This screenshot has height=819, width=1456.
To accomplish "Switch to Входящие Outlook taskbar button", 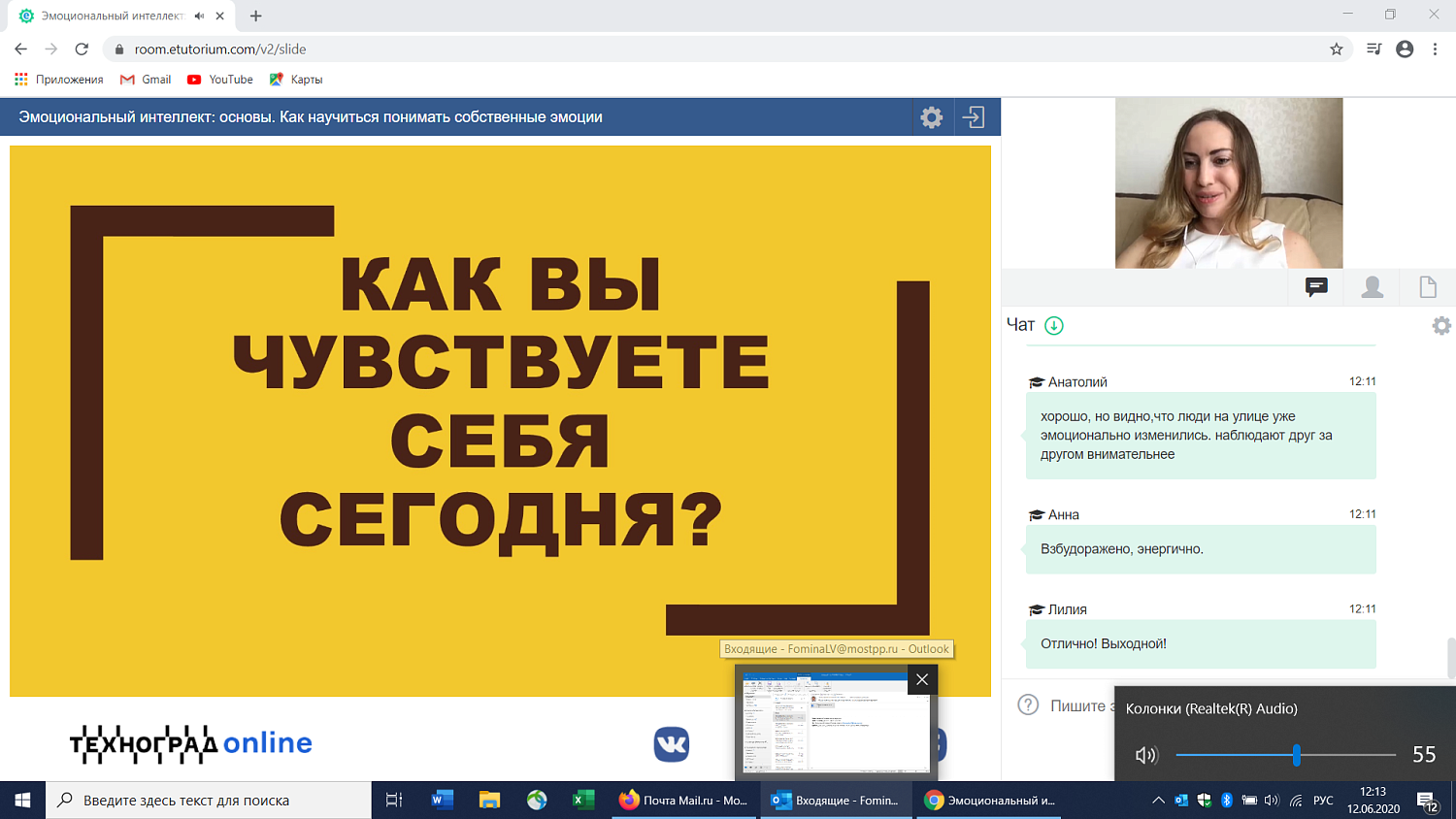I will [836, 800].
